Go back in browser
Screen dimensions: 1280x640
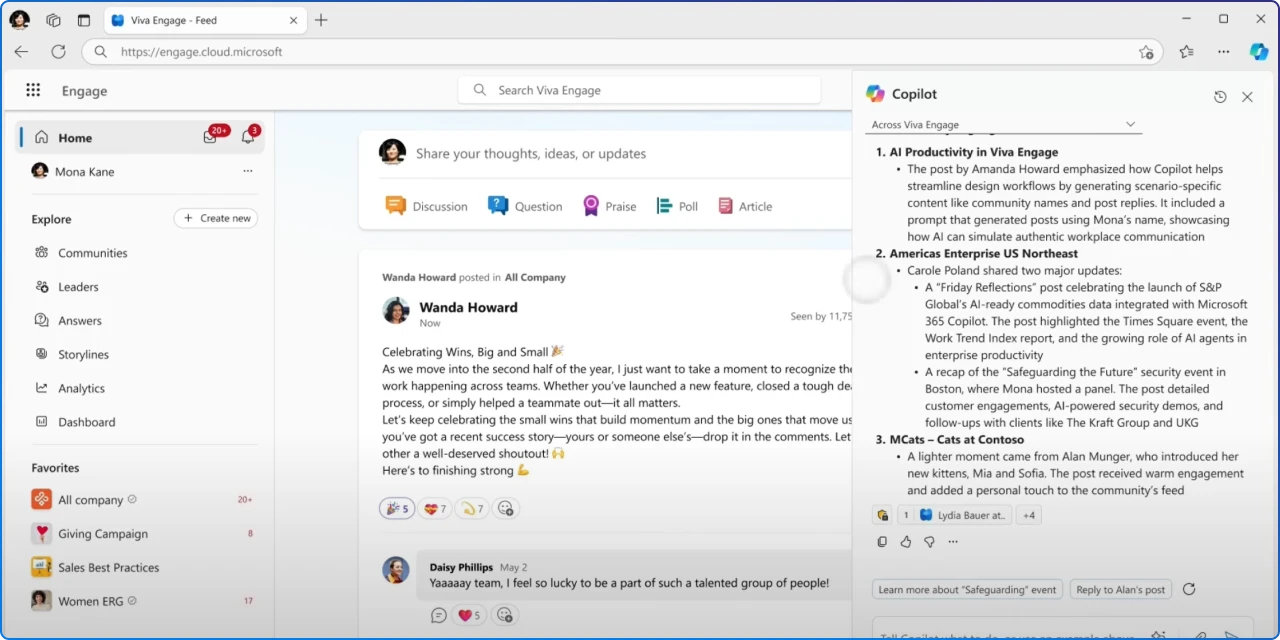tap(22, 51)
